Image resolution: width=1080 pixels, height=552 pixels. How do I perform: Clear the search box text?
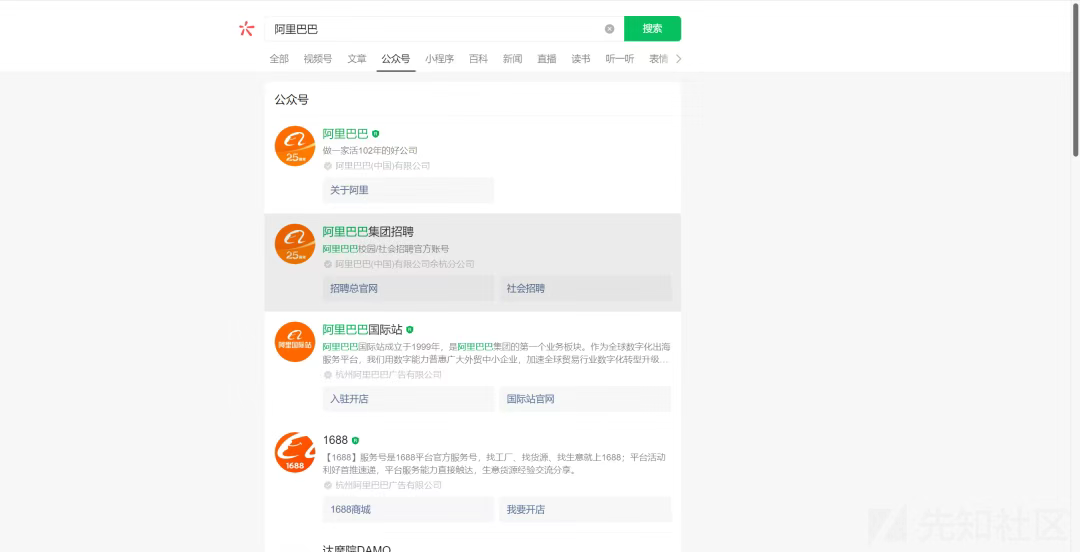tap(610, 29)
